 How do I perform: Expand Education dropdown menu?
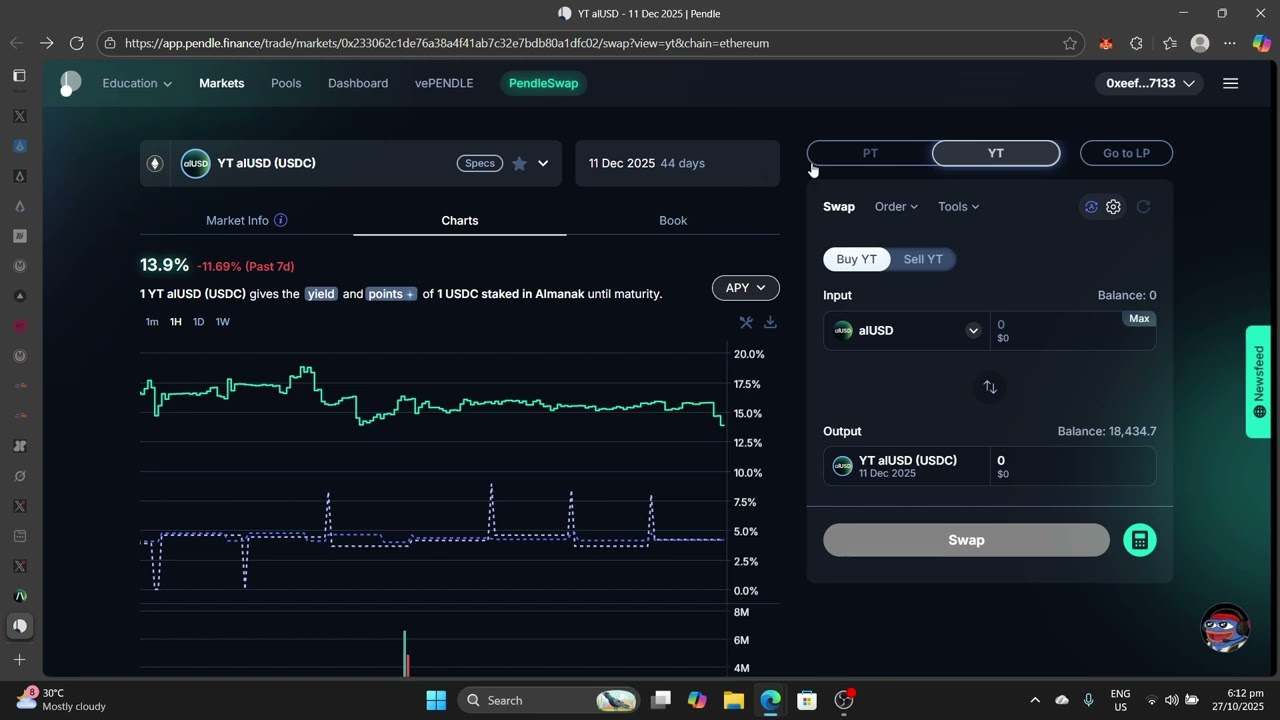click(x=137, y=83)
